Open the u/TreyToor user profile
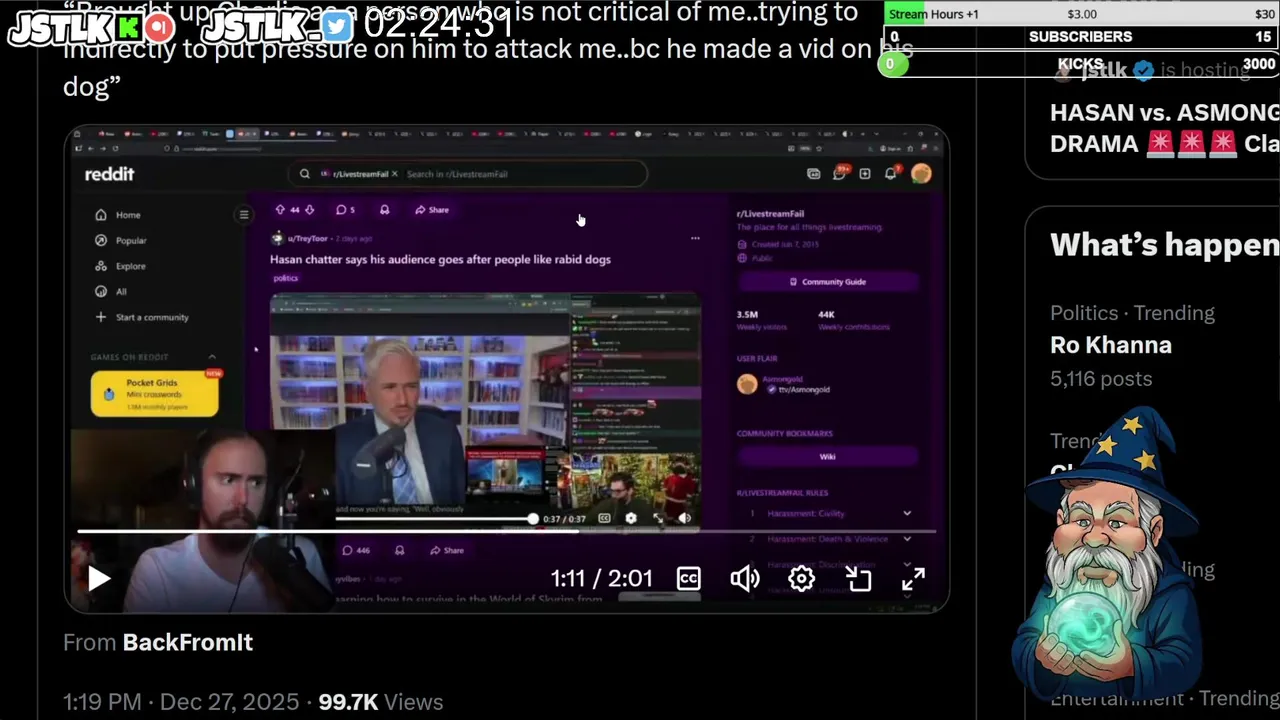This screenshot has height=720, width=1280. [307, 239]
